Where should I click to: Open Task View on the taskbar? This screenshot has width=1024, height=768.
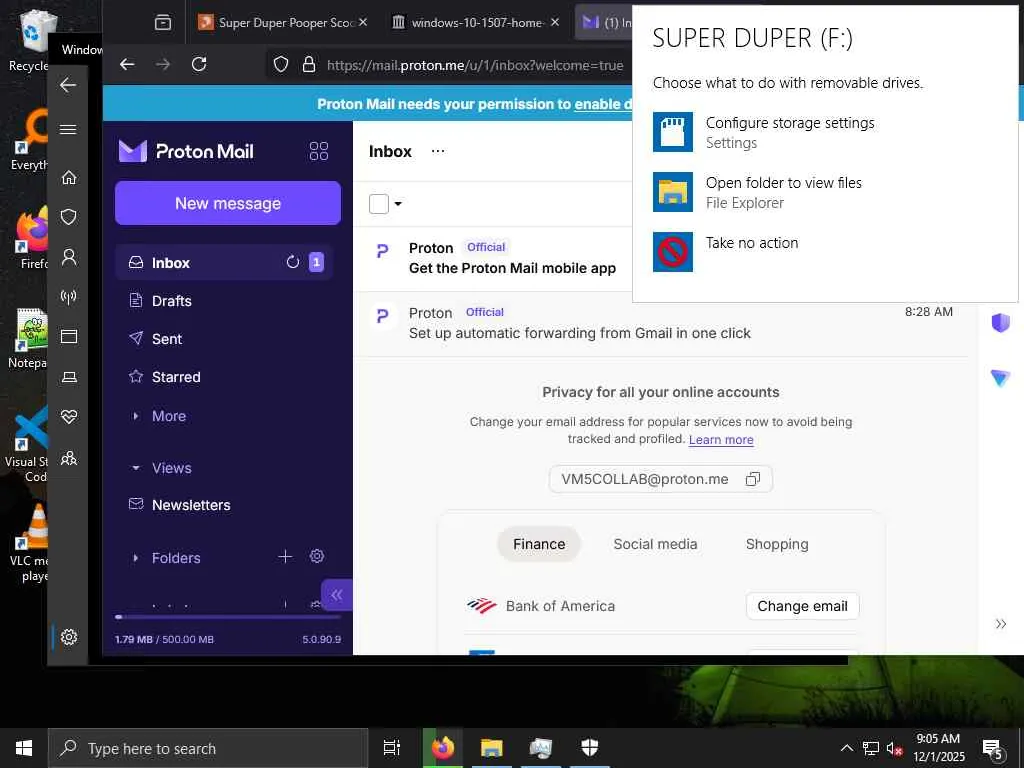pos(392,748)
